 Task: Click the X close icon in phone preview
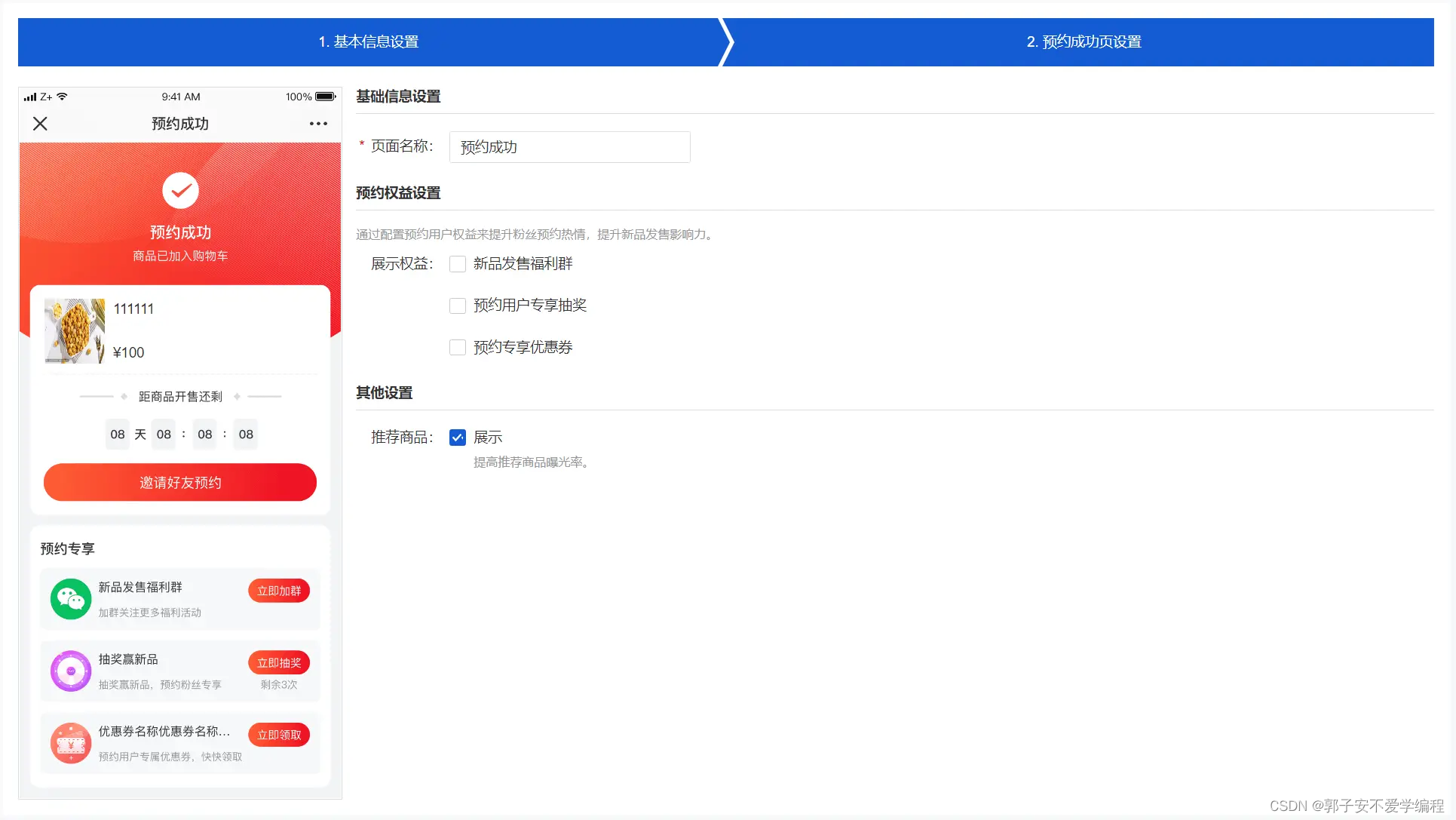click(40, 124)
